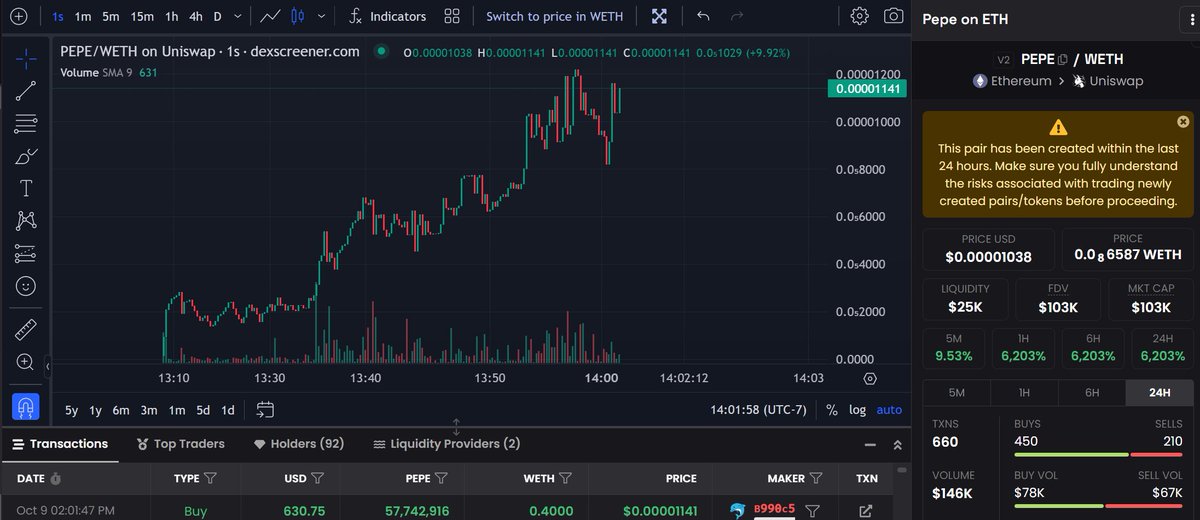
Task: Select the 24H stats tab
Action: pyautogui.click(x=1159, y=393)
